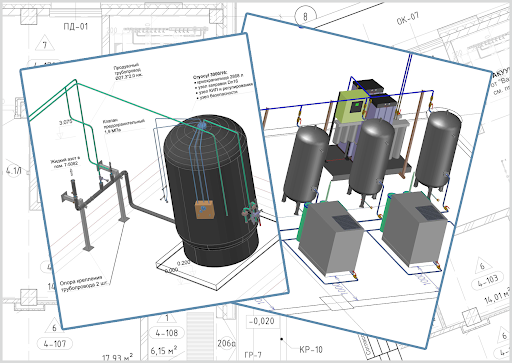Viewport: 512px width, 363px height.
Task: Click the left gray compressor unit box
Action: coord(331,237)
